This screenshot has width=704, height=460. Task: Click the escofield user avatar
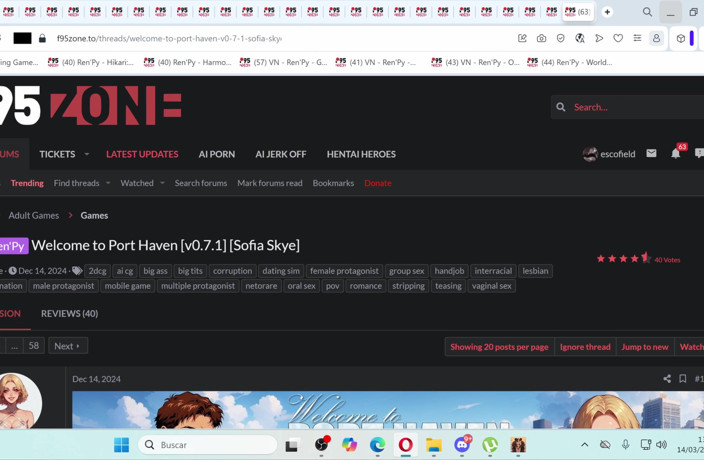[590, 154]
